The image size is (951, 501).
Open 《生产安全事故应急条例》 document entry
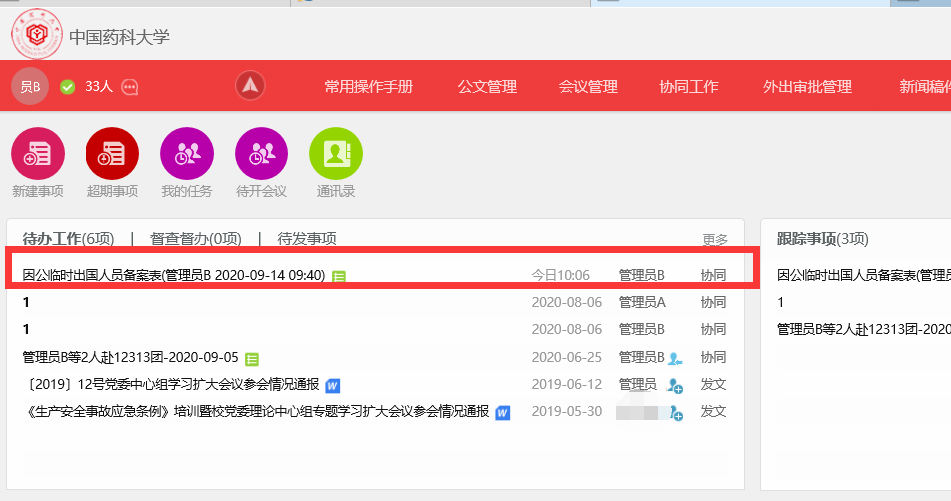point(256,411)
